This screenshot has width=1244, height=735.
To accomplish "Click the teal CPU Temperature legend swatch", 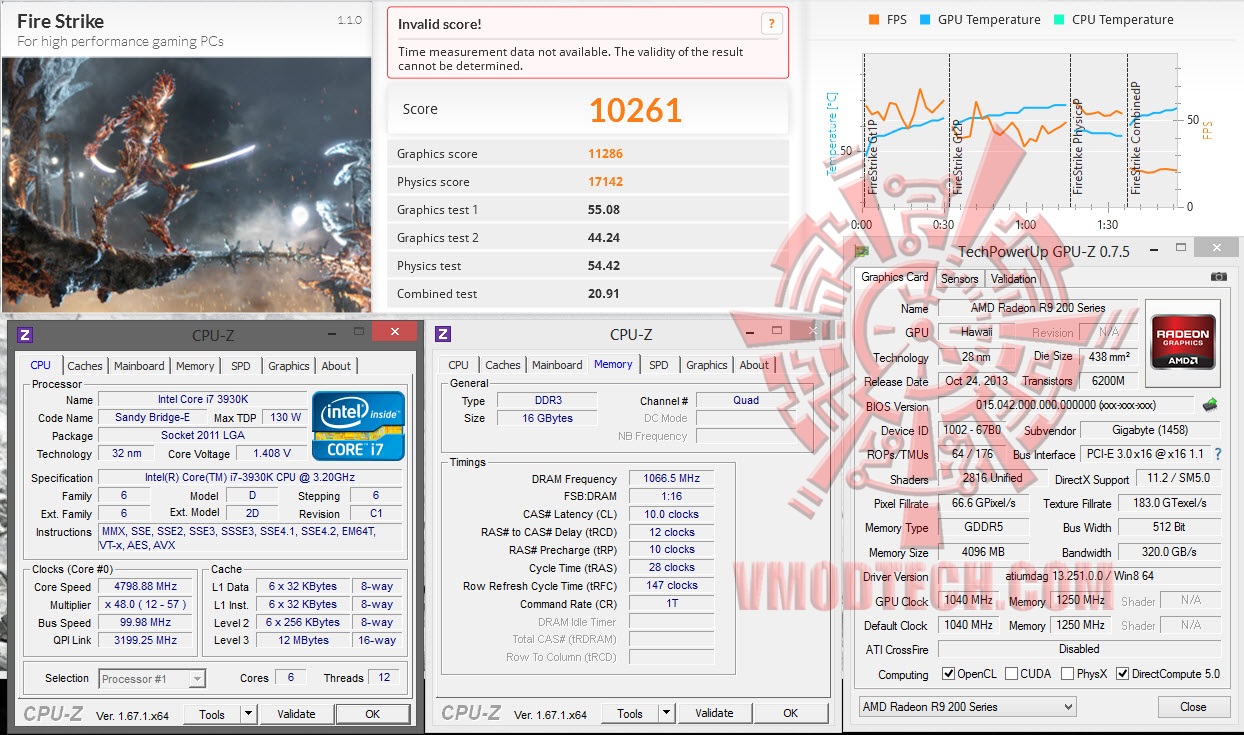I will (x=1059, y=19).
